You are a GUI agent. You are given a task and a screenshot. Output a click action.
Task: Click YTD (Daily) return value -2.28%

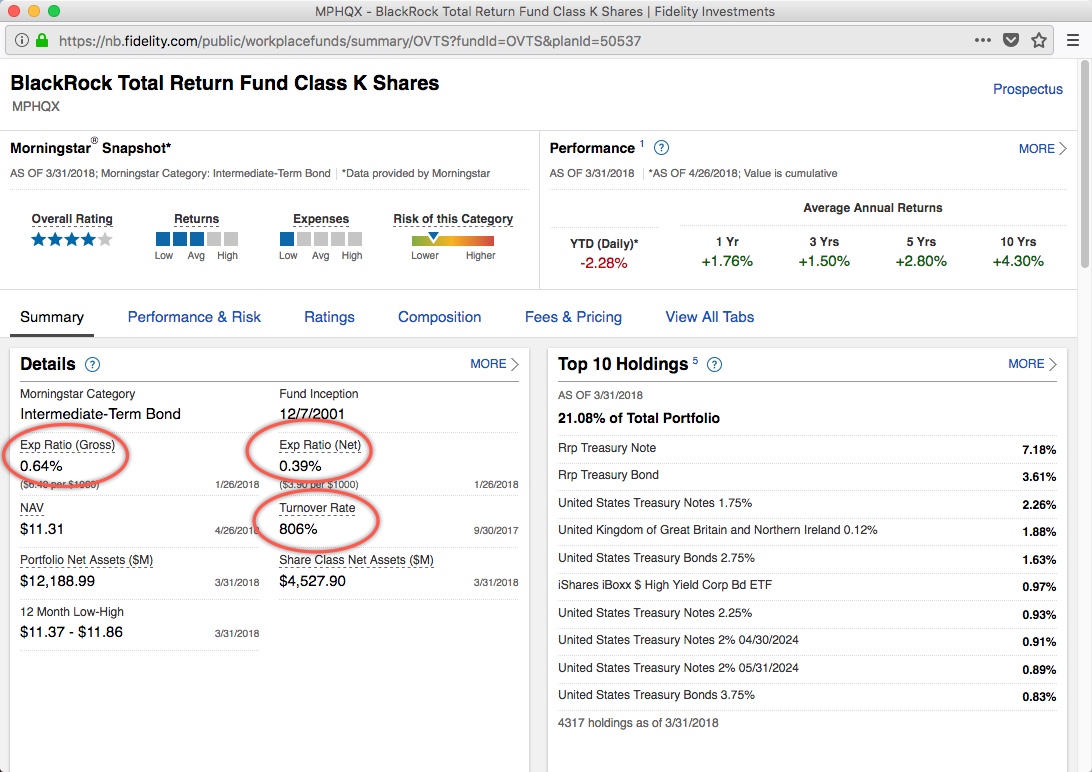(x=603, y=263)
